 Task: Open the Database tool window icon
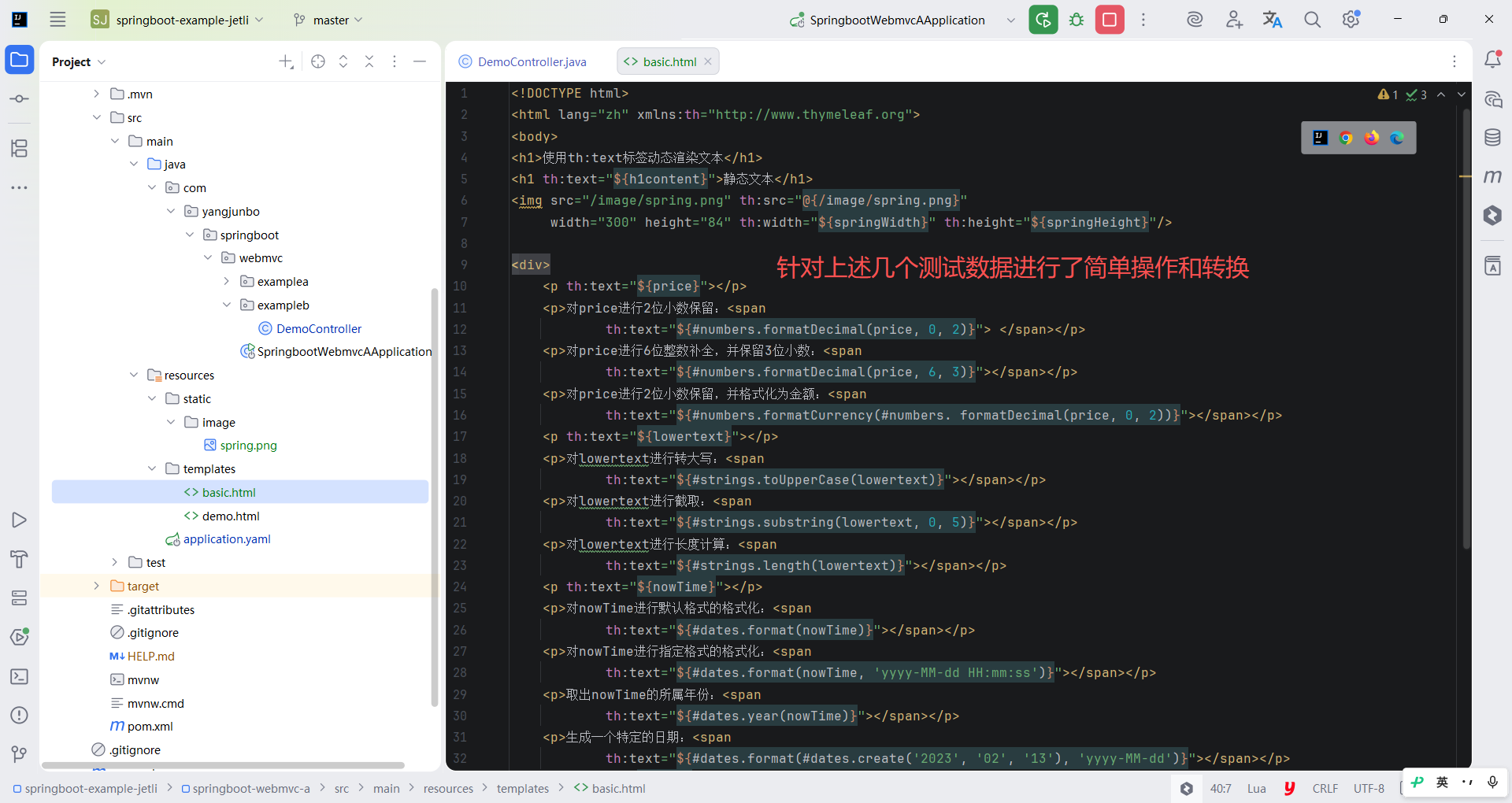(x=1492, y=138)
